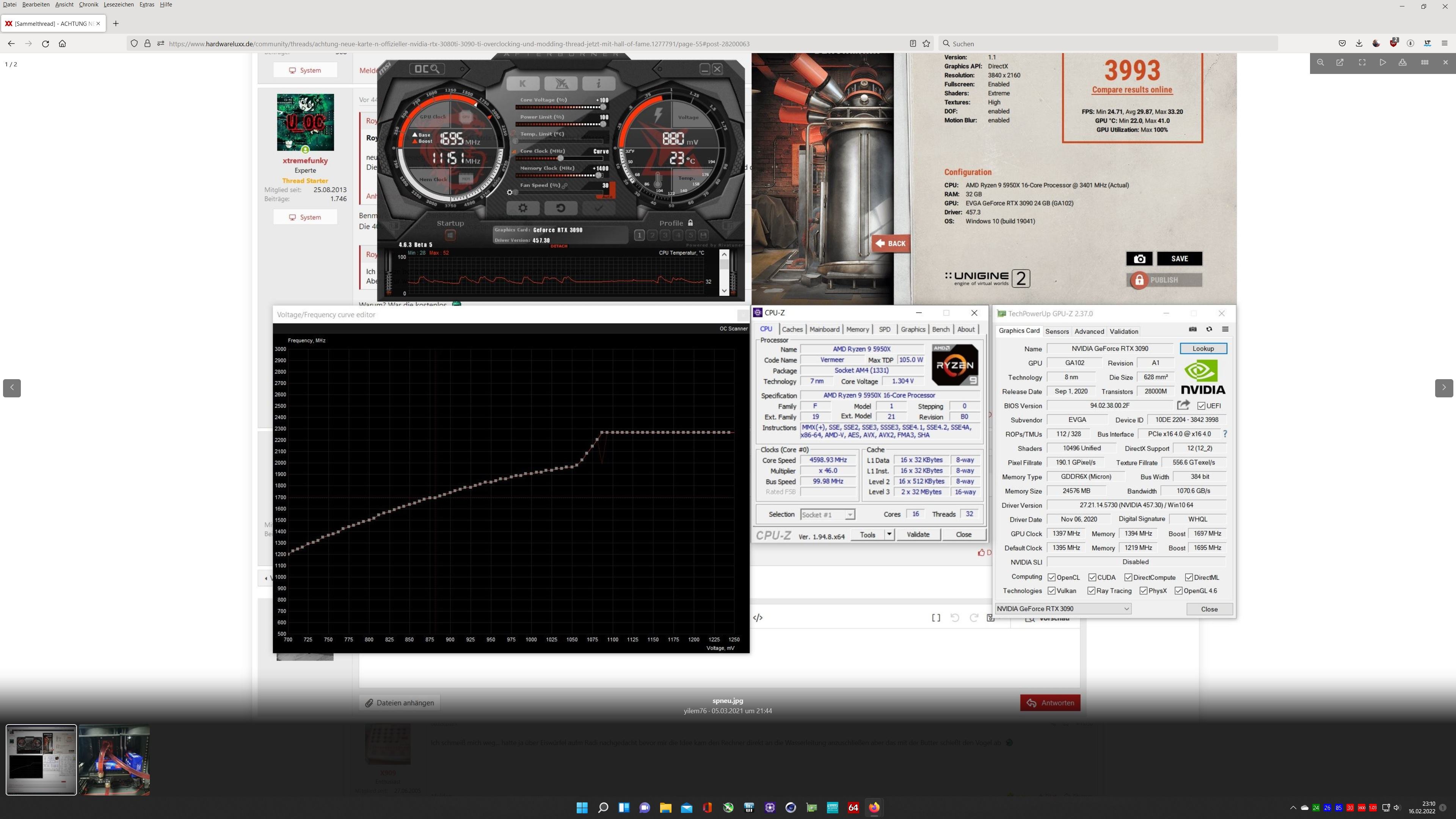Open the Lesezeichen menu
The image size is (1456, 819).
(x=119, y=5)
